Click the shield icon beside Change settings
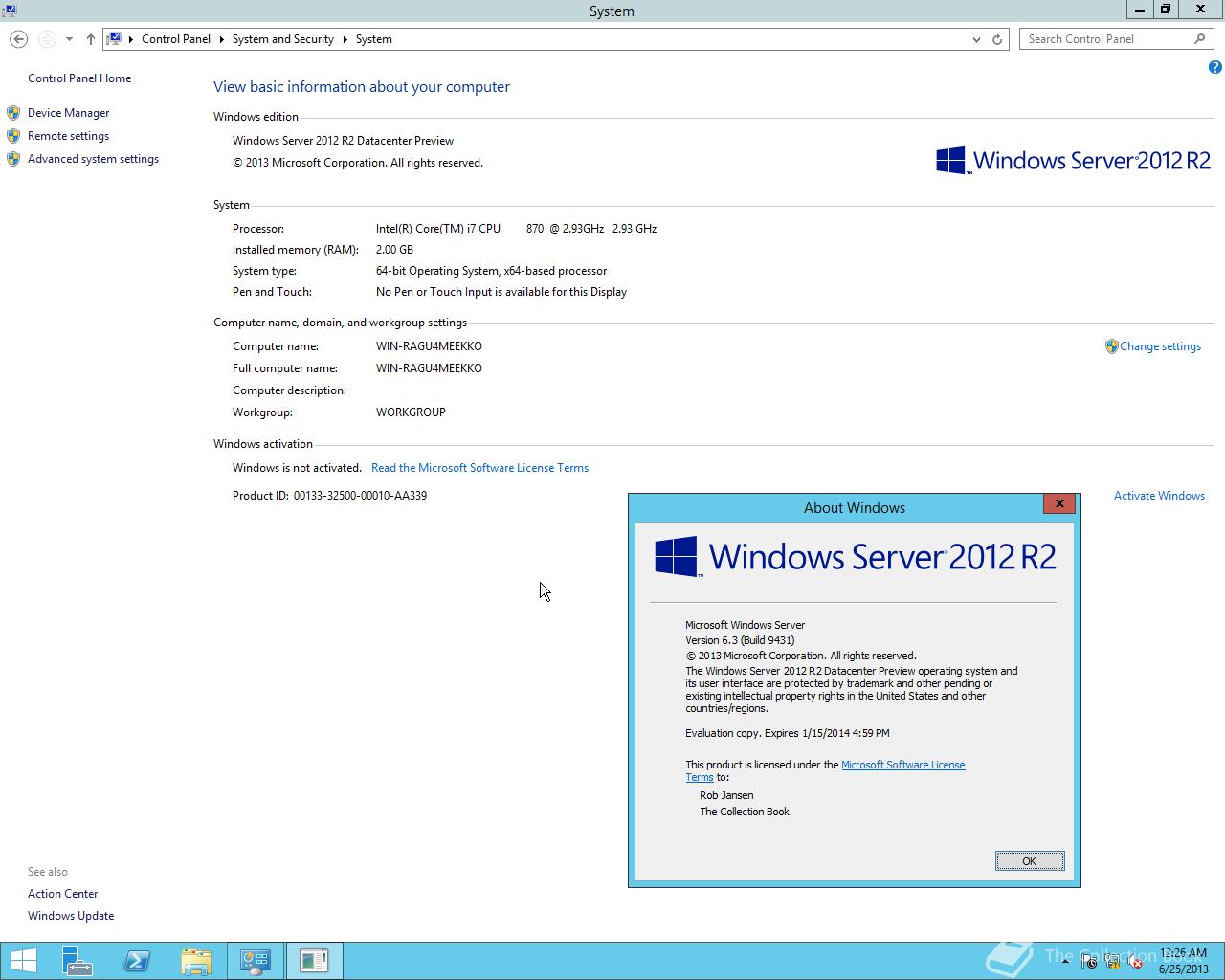The image size is (1225, 980). click(x=1111, y=346)
